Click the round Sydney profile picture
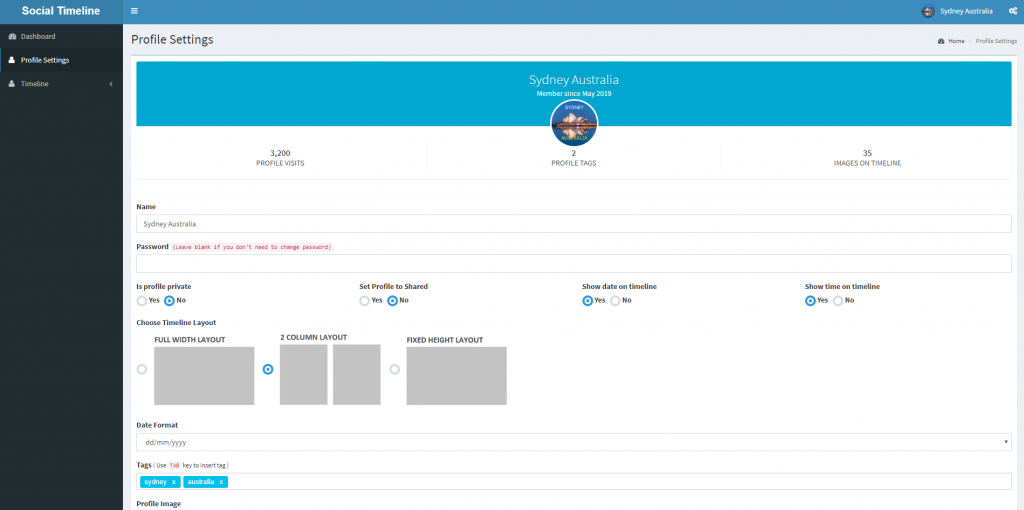 (x=574, y=123)
